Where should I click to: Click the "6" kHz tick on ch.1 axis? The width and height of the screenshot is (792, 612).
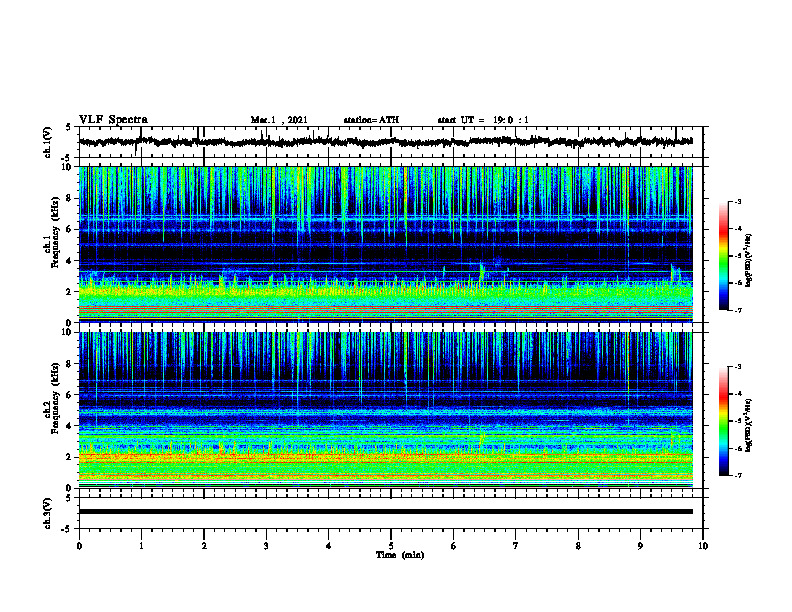(69, 229)
